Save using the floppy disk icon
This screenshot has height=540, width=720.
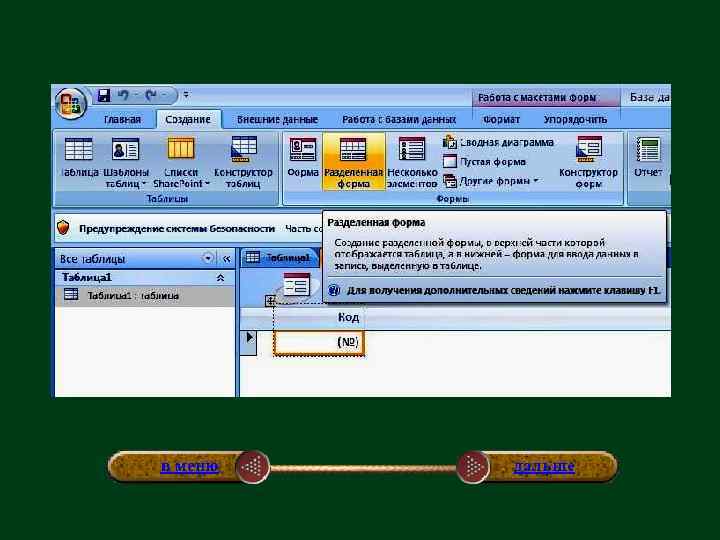click(x=104, y=96)
